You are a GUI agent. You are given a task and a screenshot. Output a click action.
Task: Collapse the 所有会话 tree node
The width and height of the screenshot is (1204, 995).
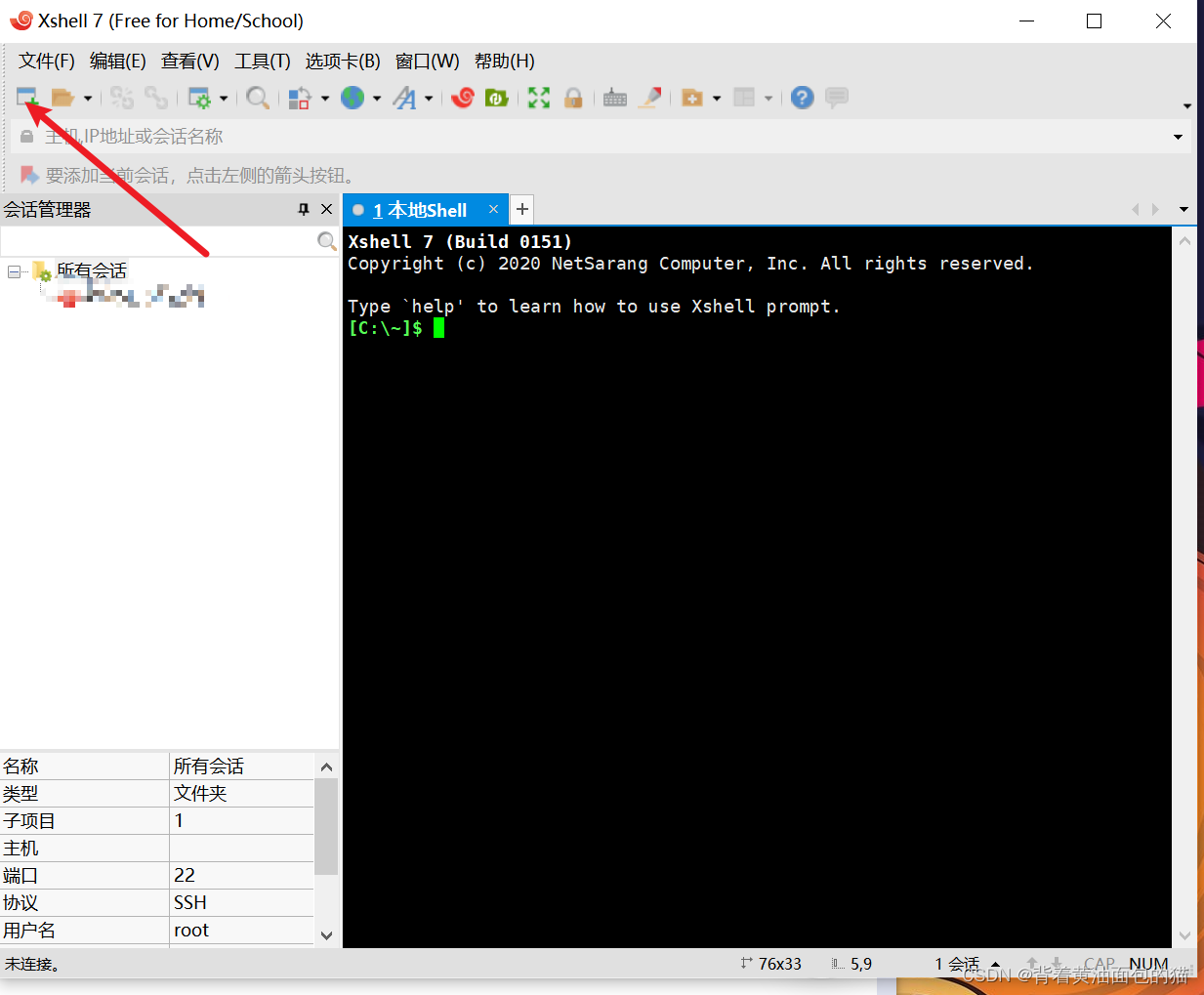click(x=14, y=271)
